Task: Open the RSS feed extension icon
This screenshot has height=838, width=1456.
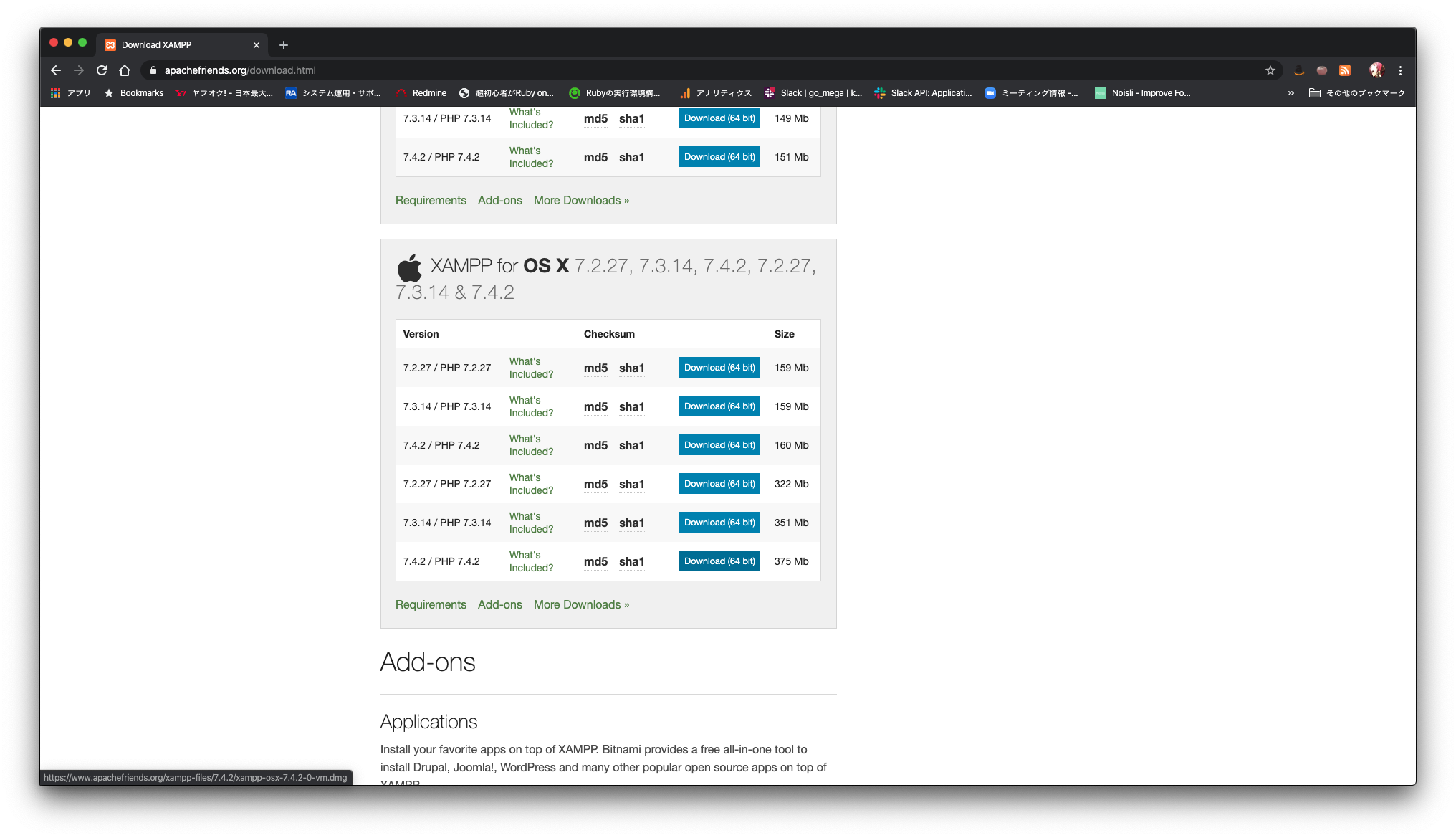Action: [1345, 70]
